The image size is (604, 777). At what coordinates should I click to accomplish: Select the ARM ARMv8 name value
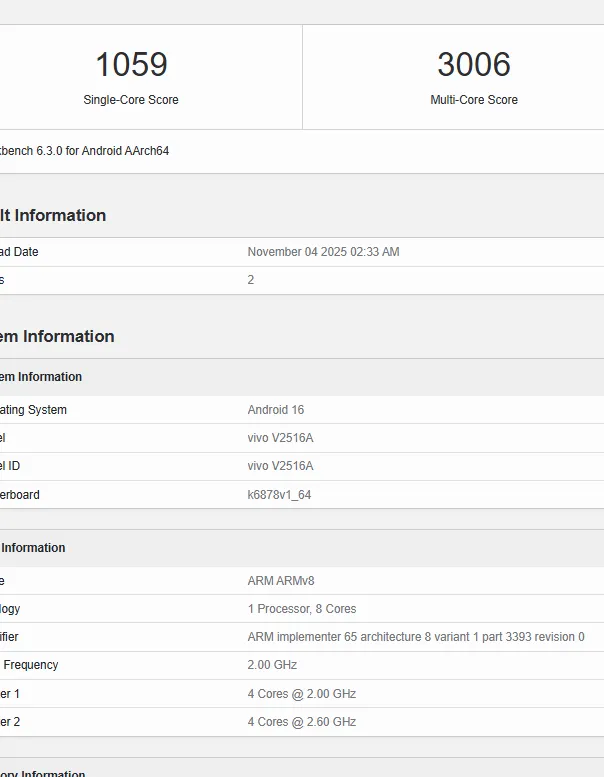[281, 581]
